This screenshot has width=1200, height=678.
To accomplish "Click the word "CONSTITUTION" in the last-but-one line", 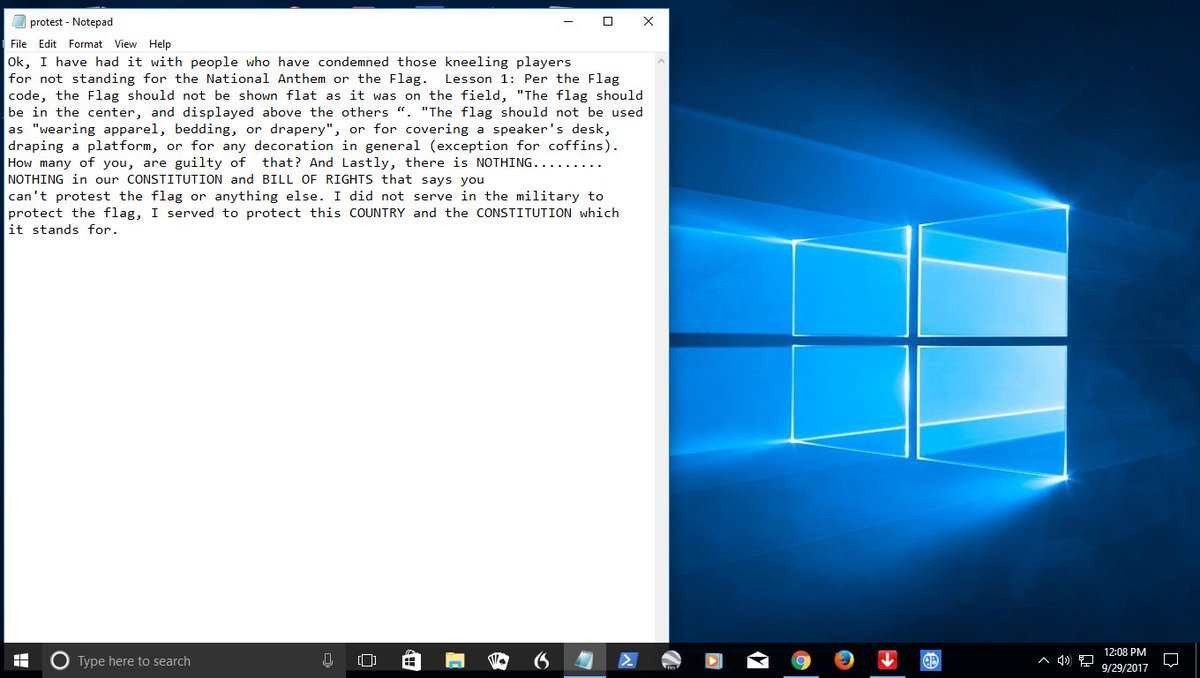I will pyautogui.click(x=524, y=213).
